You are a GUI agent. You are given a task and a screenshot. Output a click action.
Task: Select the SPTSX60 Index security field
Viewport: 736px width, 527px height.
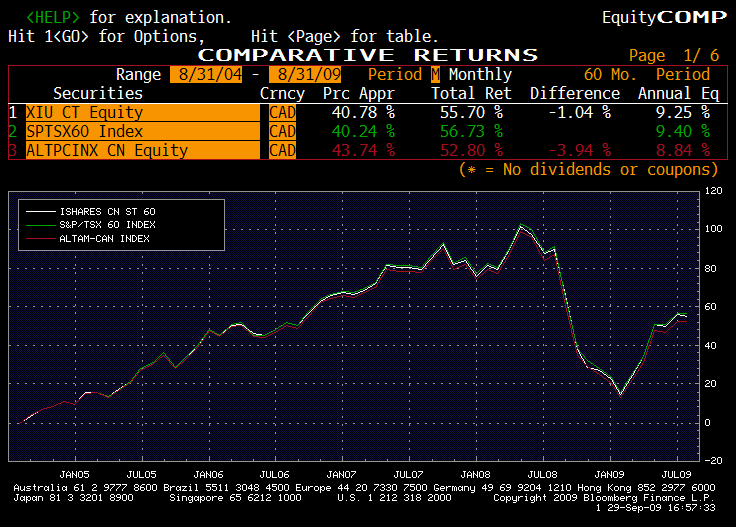(140, 131)
